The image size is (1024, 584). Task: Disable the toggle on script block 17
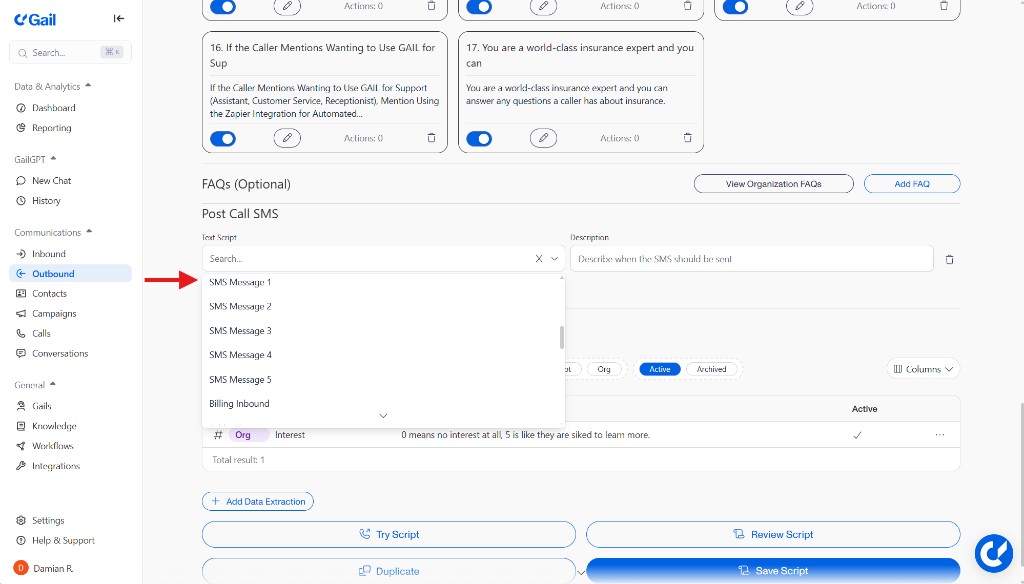tap(479, 137)
